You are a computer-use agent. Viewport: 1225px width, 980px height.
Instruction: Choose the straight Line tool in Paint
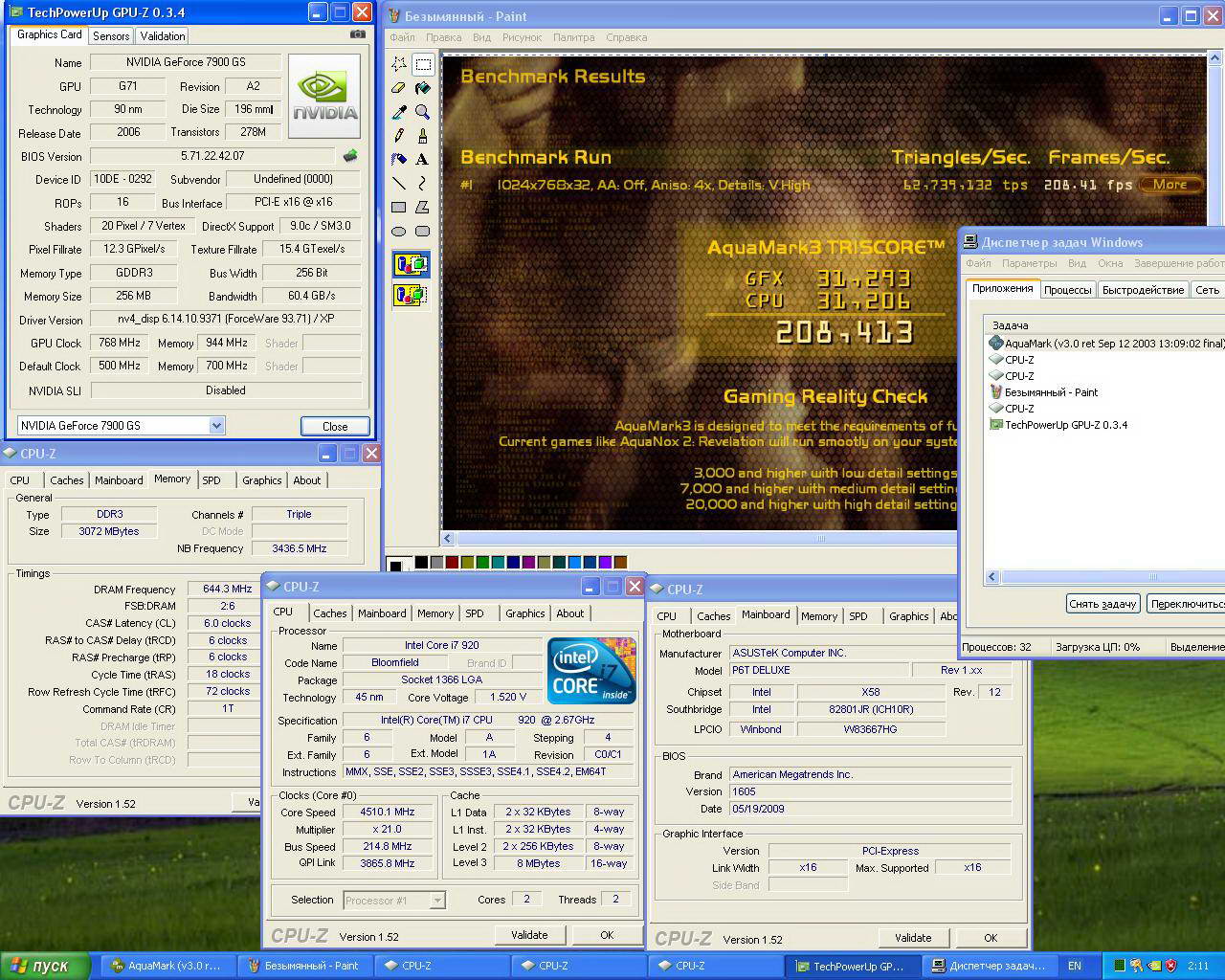tap(399, 184)
